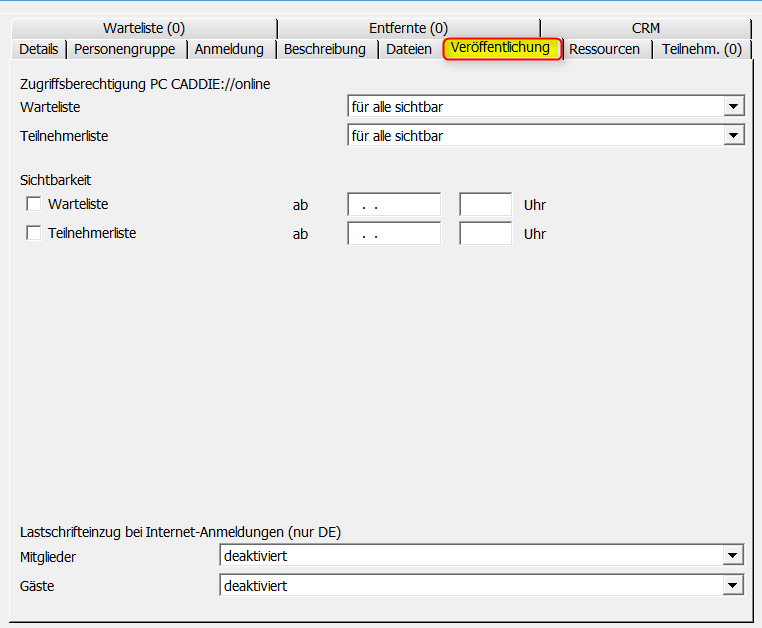Focus the Warteliste time field before Uhr
The height and width of the screenshot is (628, 762).
point(485,205)
